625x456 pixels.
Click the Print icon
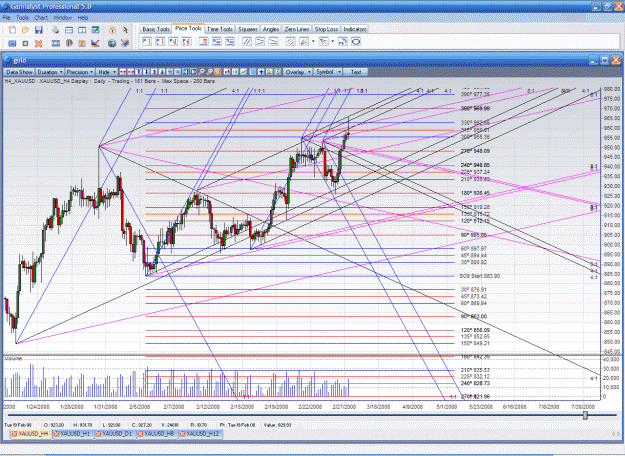pyautogui.click(x=55, y=30)
